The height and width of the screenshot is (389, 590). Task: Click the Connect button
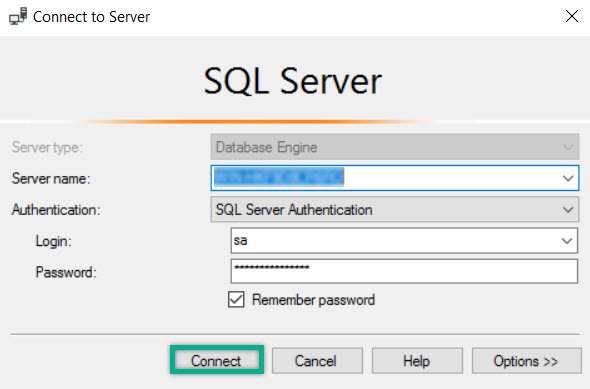pyautogui.click(x=217, y=360)
